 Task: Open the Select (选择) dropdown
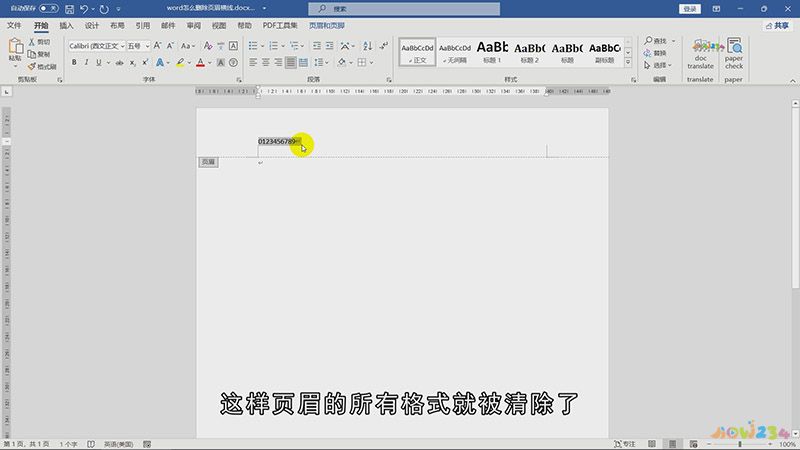[x=658, y=65]
